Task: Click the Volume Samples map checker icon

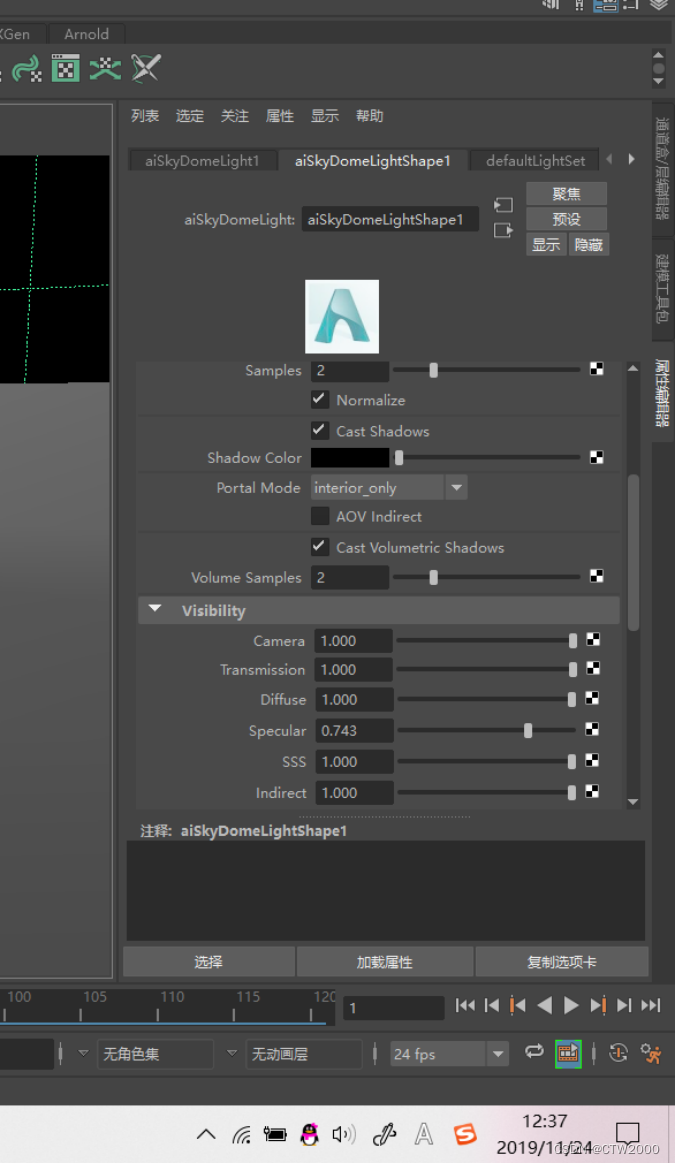Action: [596, 576]
